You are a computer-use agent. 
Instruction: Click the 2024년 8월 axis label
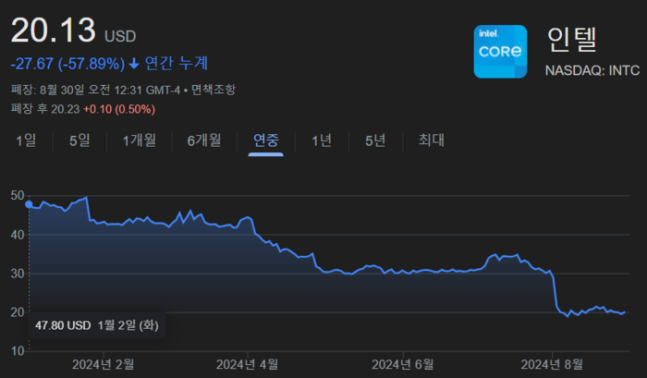tap(552, 365)
